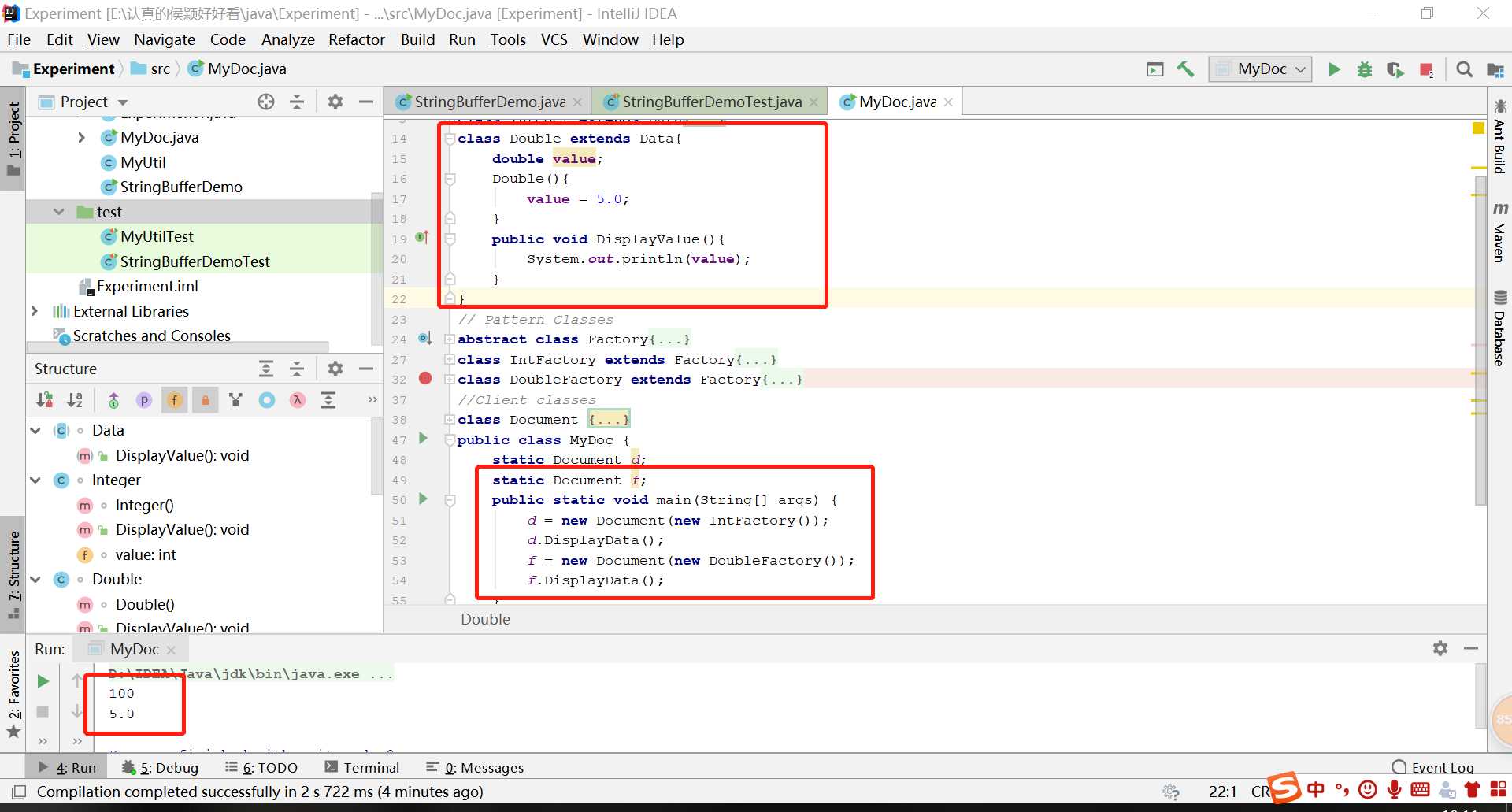
Task: Run MyDoc with the green toolbar play button
Action: tap(1334, 69)
